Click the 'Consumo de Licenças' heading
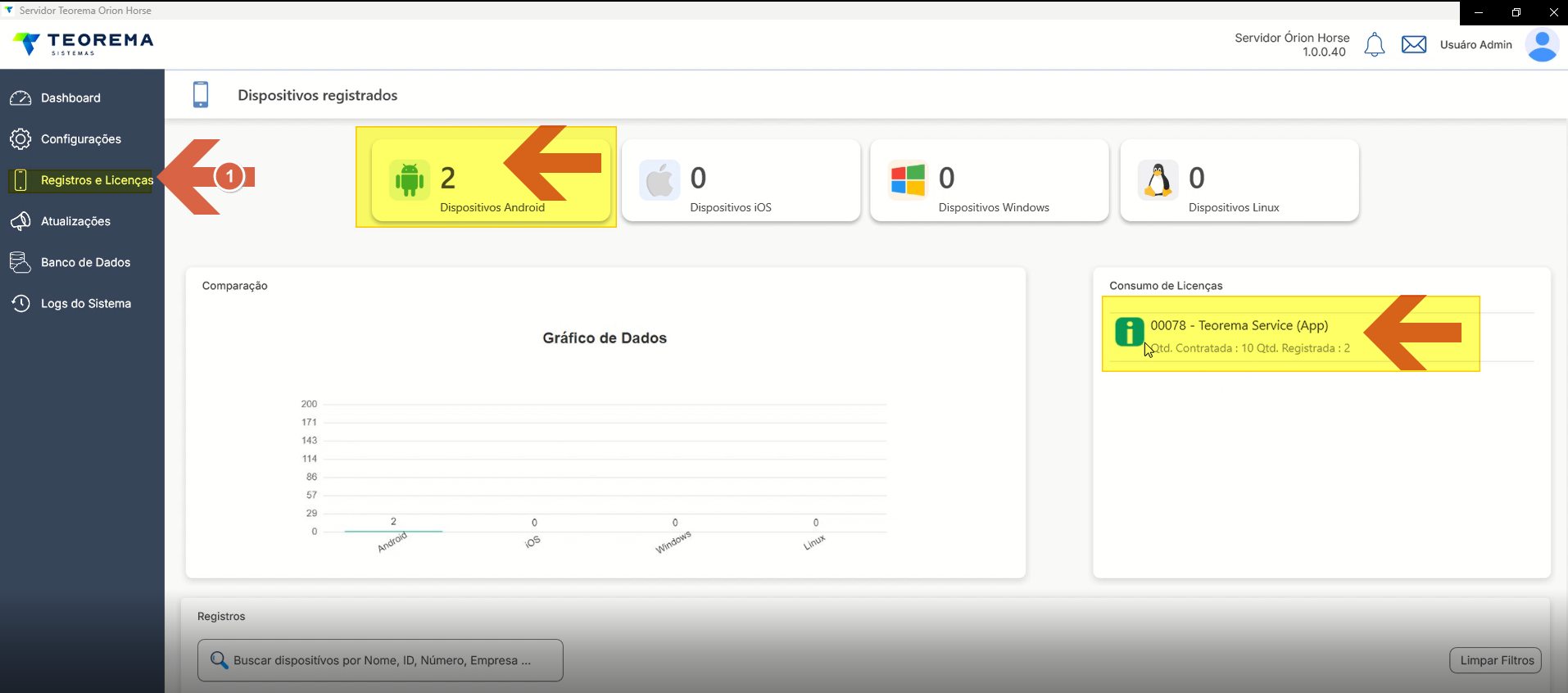Viewport: 1568px width, 693px height. (x=1166, y=286)
